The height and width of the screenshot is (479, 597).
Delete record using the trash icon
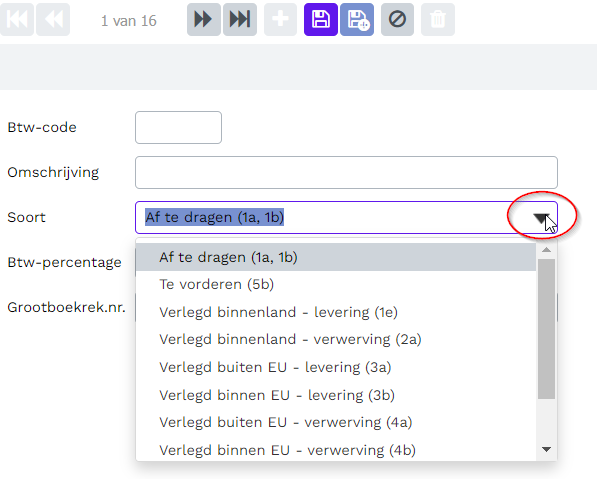438,19
